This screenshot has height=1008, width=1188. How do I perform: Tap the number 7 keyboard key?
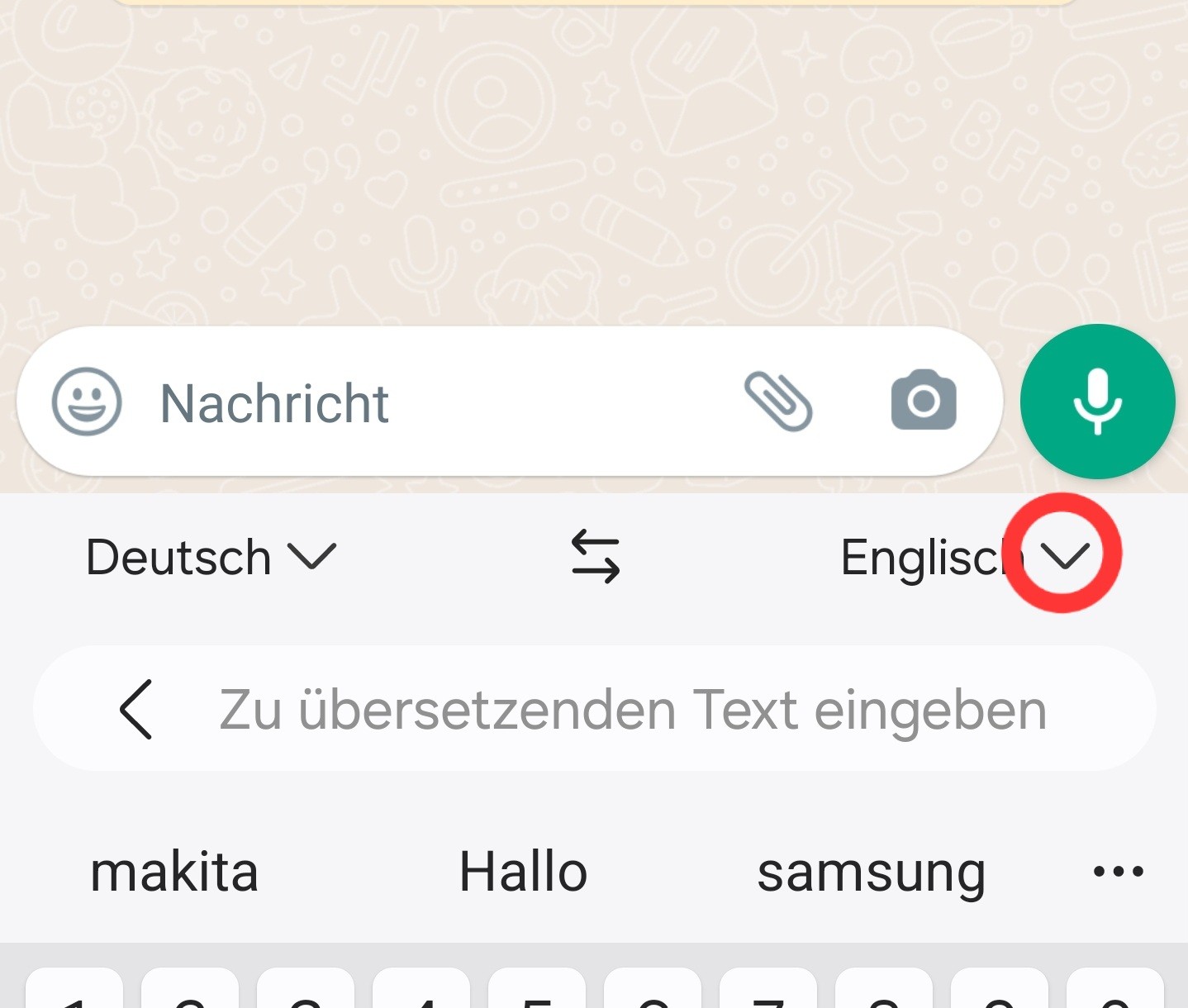pyautogui.click(x=768, y=988)
